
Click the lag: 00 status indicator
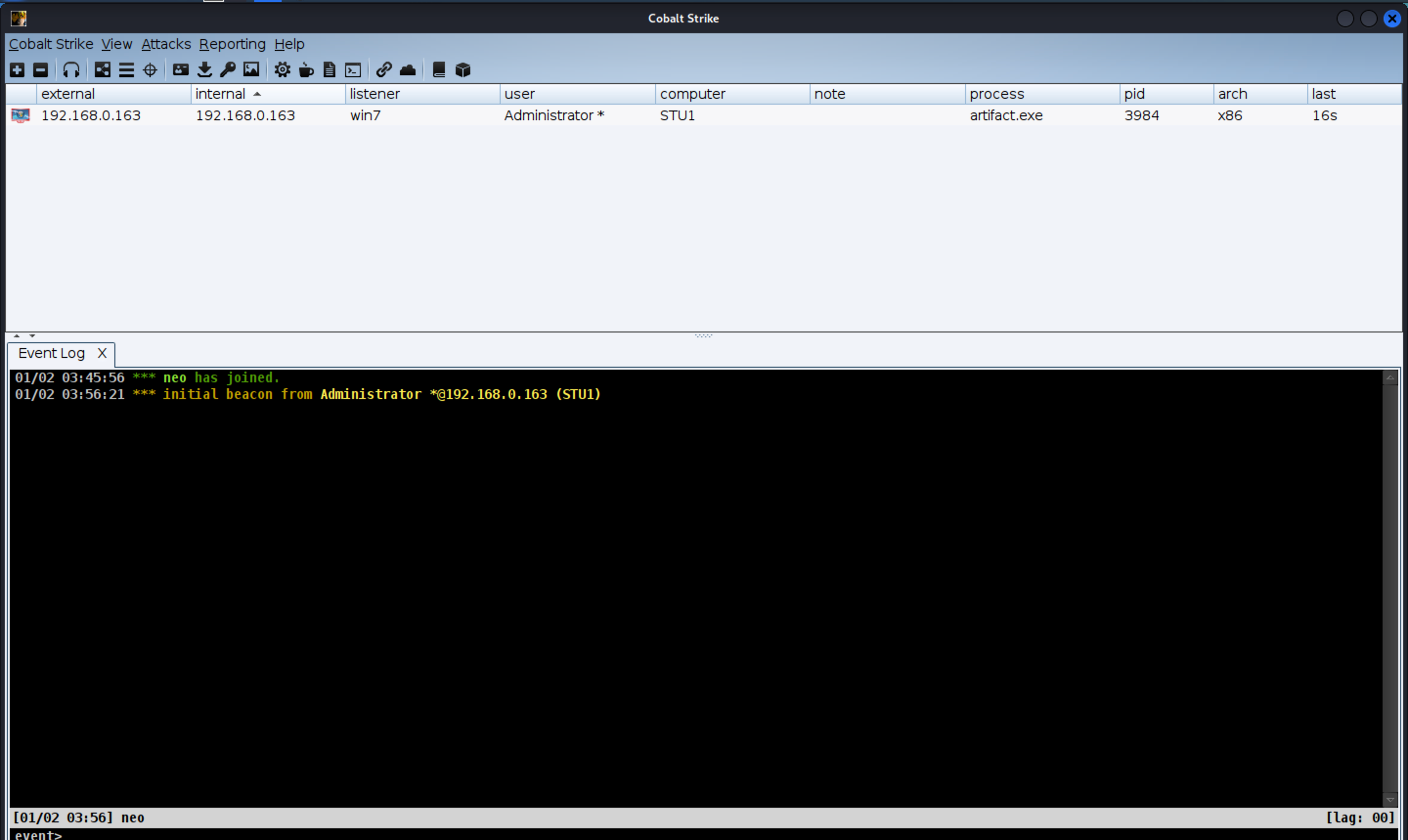1360,818
